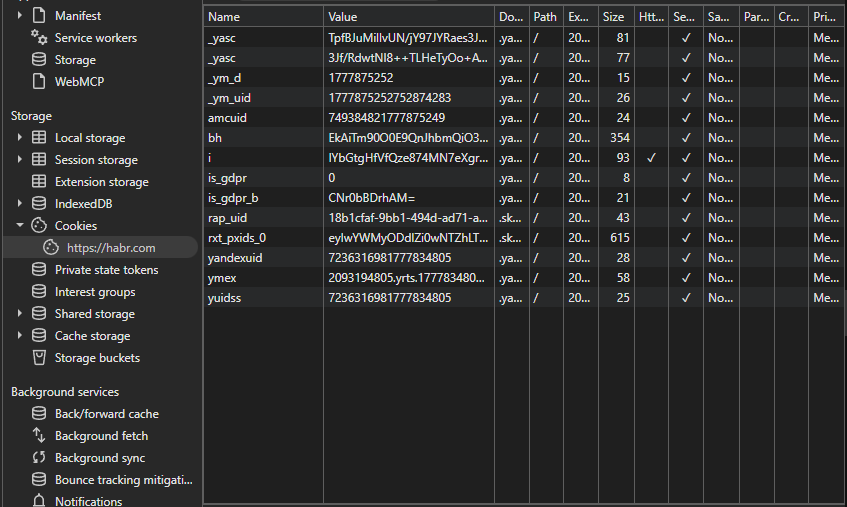Click the Service workers gear icon
The width and height of the screenshot is (847, 507).
click(x=39, y=37)
